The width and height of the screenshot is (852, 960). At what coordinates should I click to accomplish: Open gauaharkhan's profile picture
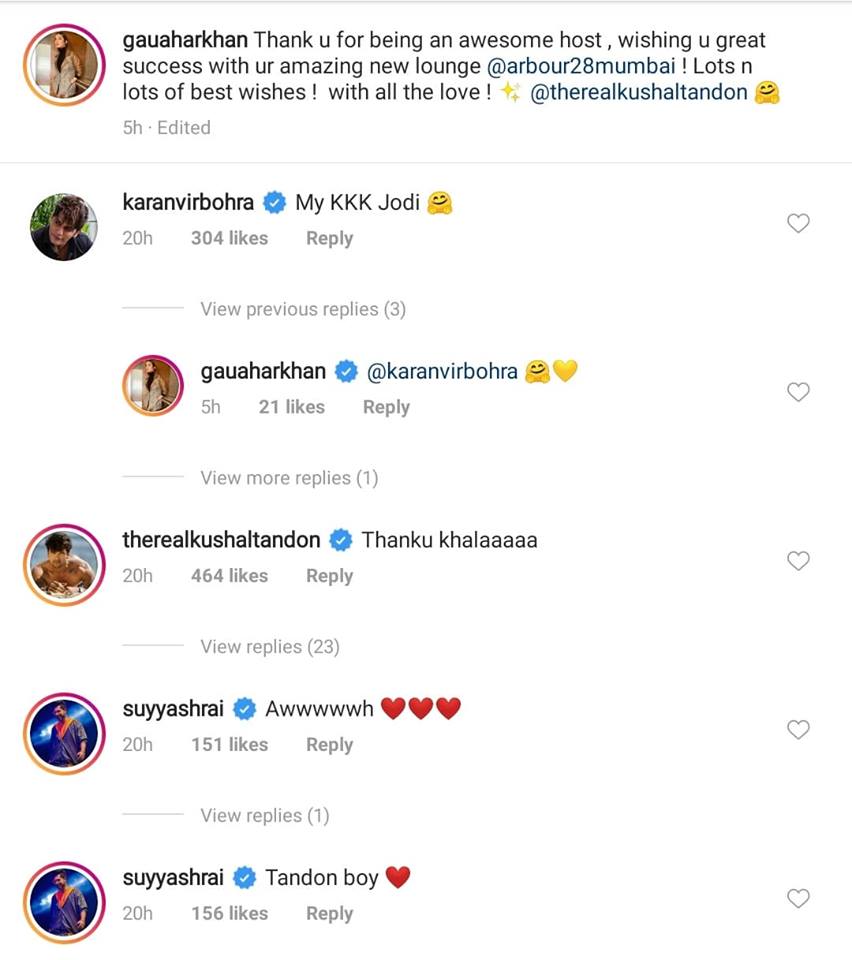(x=64, y=64)
